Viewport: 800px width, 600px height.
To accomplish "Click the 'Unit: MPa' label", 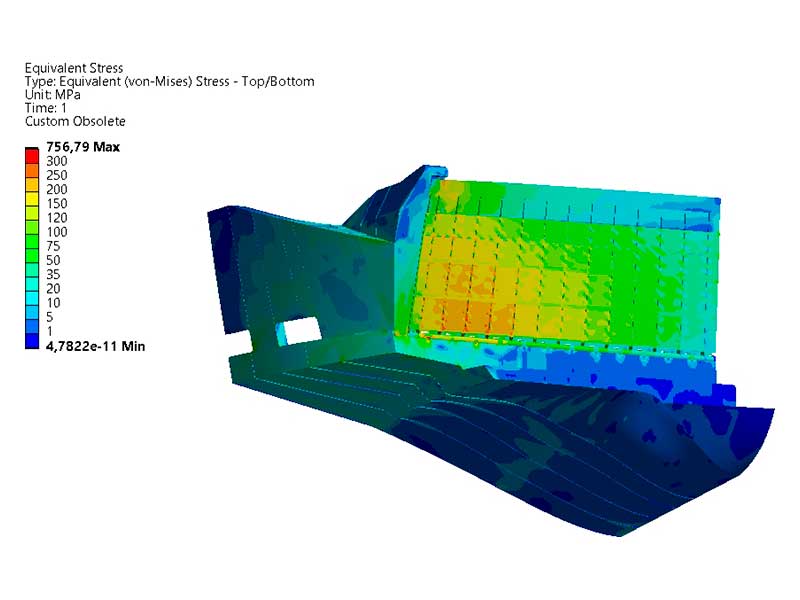I will (x=53, y=94).
